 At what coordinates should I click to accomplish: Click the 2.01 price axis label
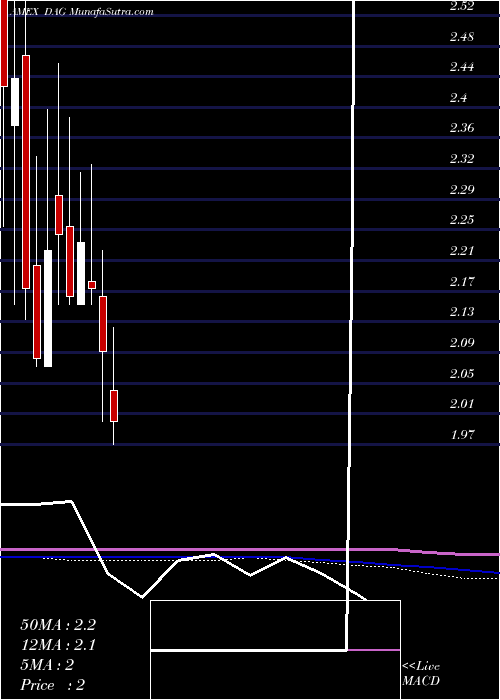coord(462,404)
